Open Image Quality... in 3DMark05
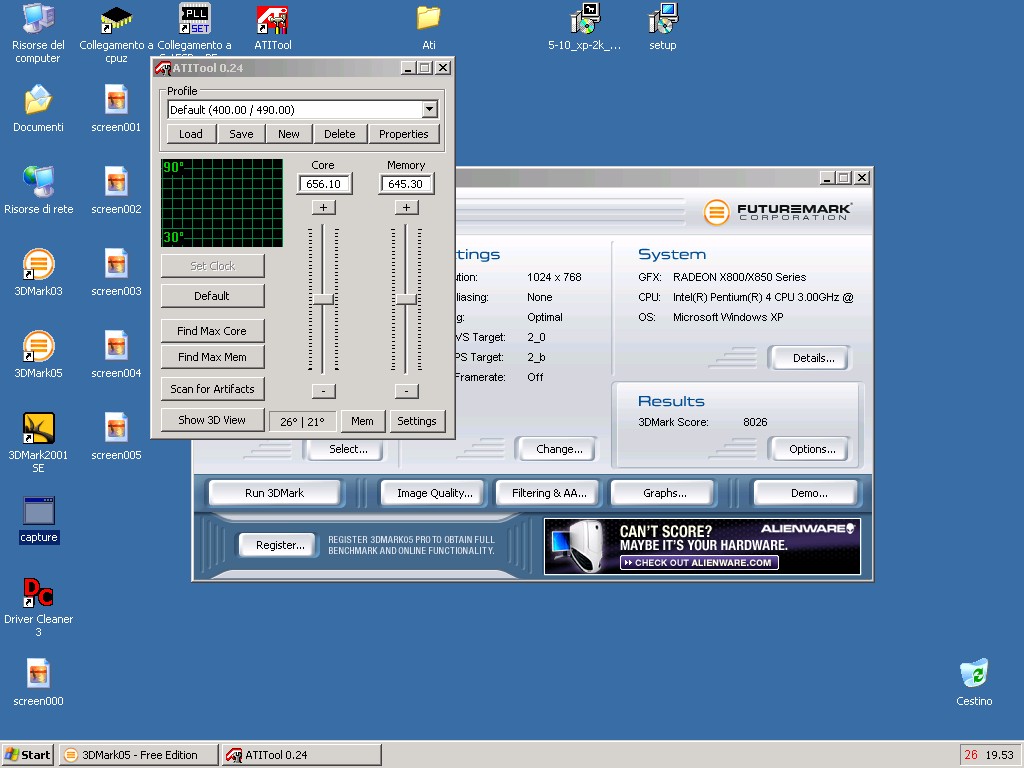This screenshot has width=1024, height=768. (434, 493)
